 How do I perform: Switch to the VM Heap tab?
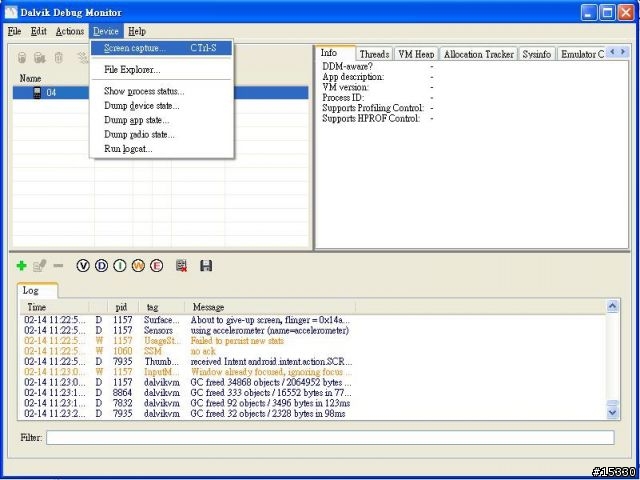pyautogui.click(x=416, y=54)
